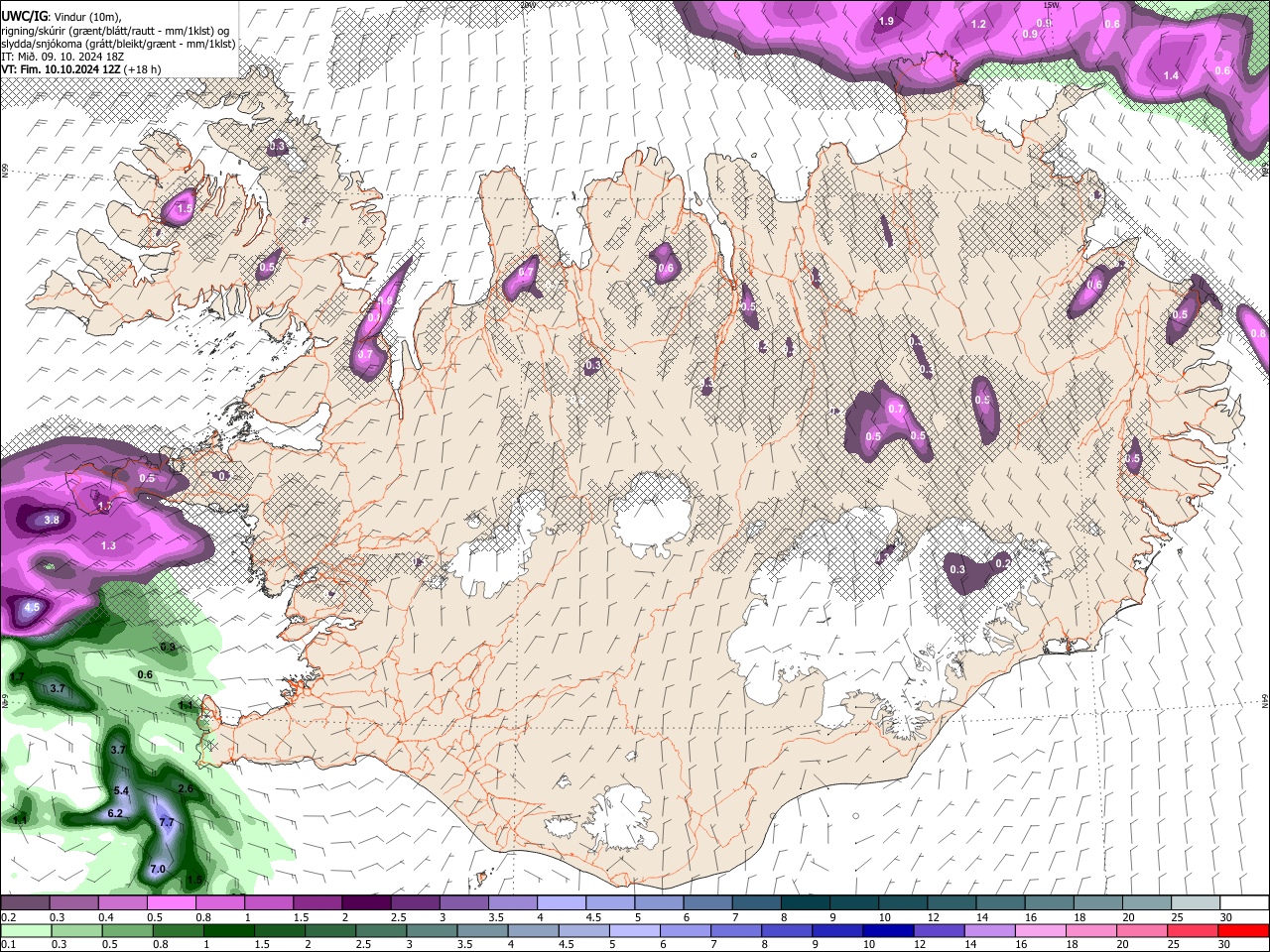Select the darkest green swatch at rain scale 1
The width and height of the screenshot is (1270, 952).
[227, 930]
